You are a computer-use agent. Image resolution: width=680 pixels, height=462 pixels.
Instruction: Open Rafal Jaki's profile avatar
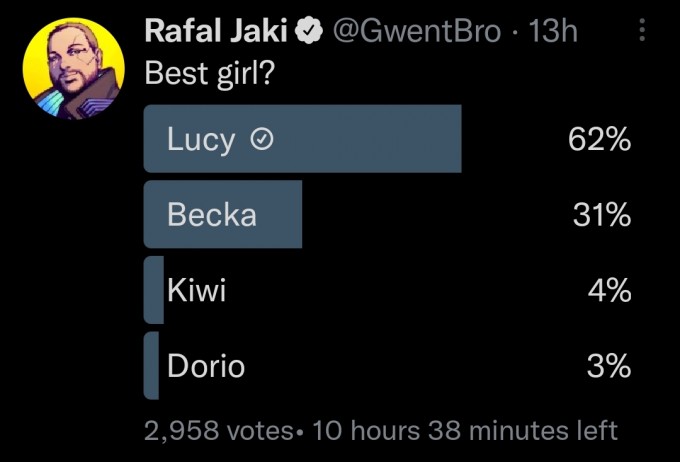(74, 68)
